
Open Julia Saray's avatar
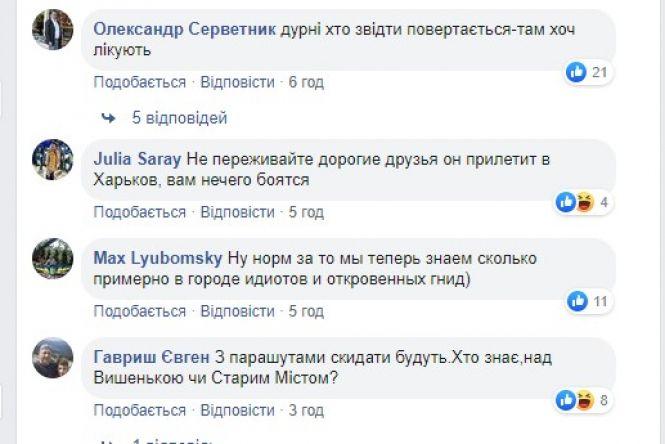[x=53, y=160]
